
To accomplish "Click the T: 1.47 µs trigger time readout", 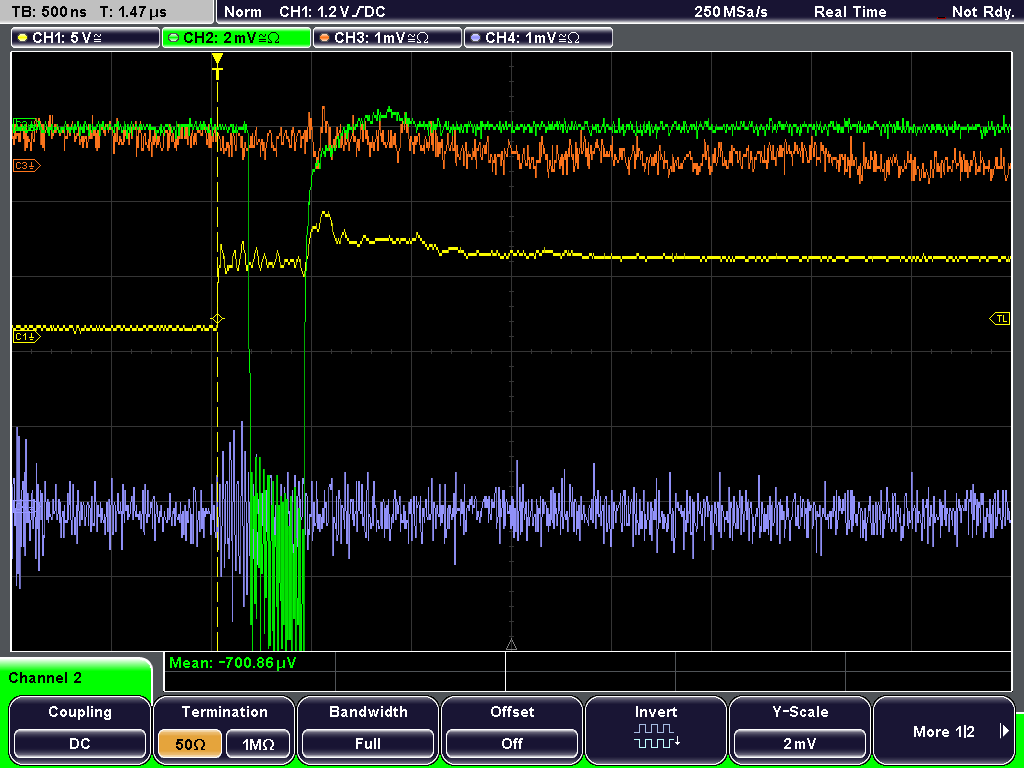I will pos(134,12).
